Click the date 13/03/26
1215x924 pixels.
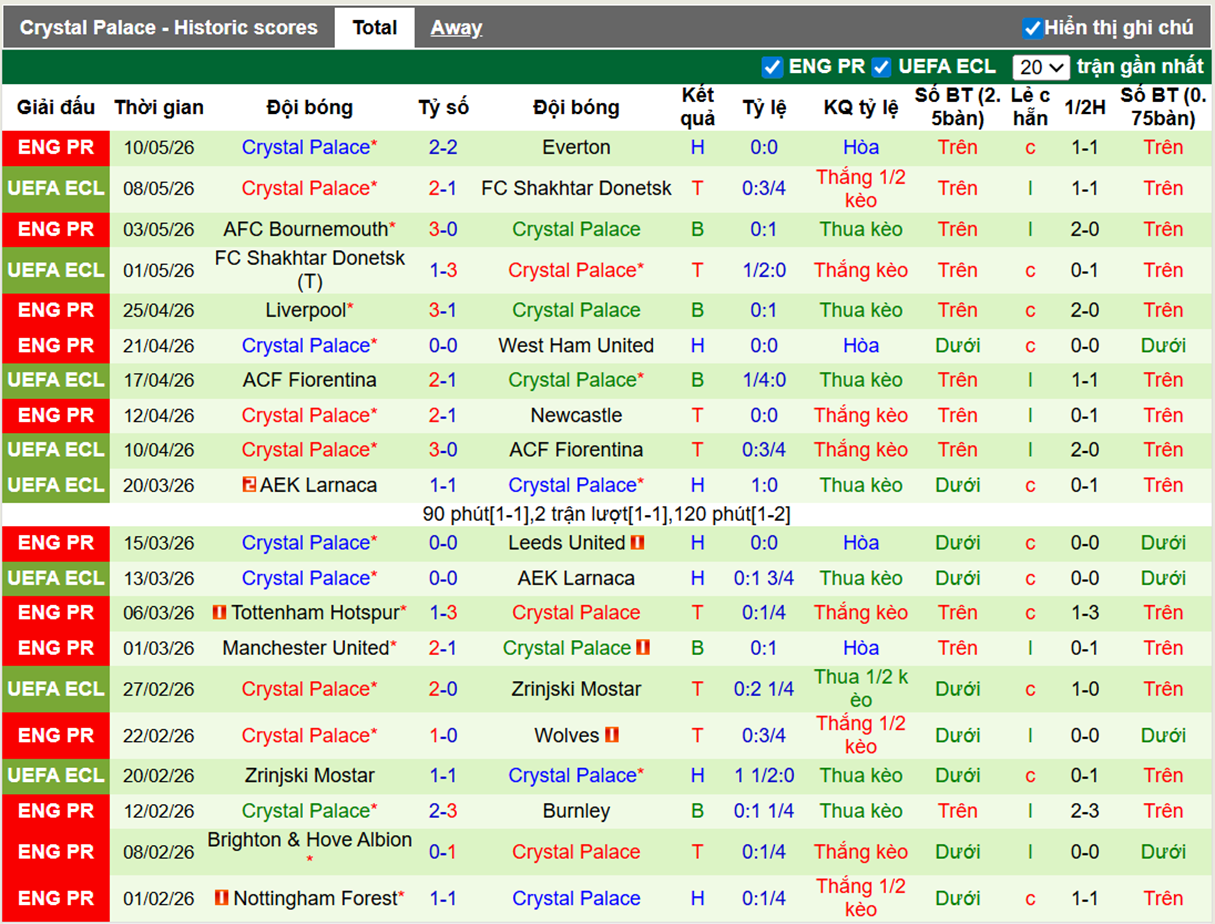coord(159,578)
